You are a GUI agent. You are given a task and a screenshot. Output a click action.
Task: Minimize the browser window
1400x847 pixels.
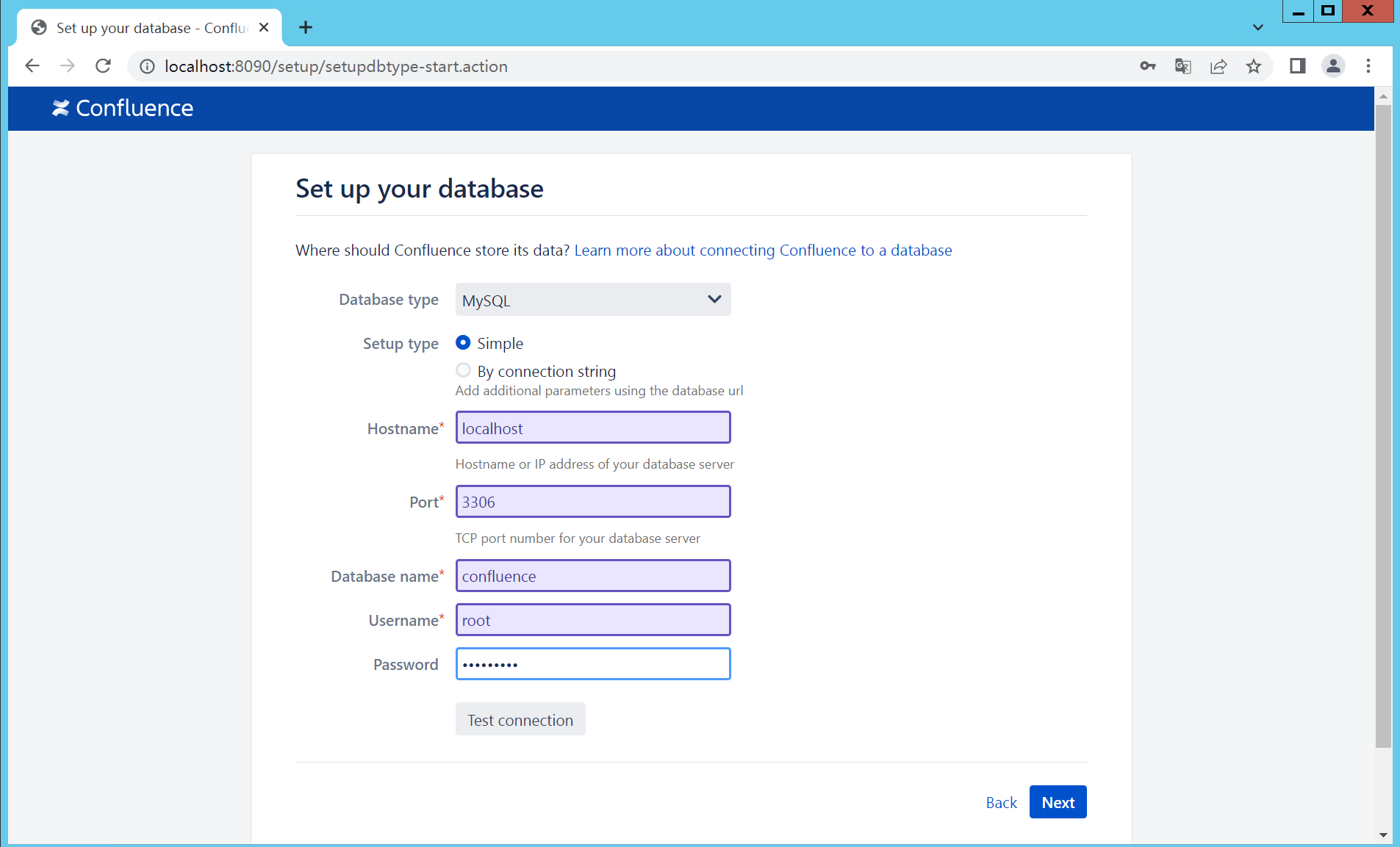coord(1298,11)
